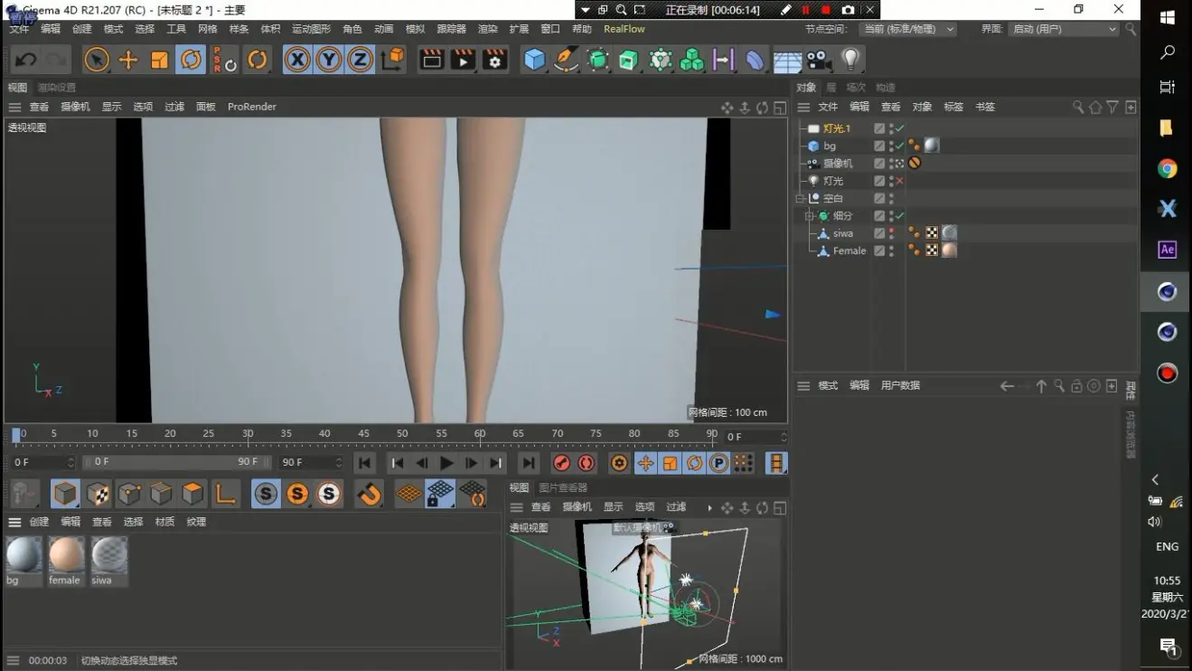1192x671 pixels.
Task: Play the animation forward
Action: coord(446,463)
